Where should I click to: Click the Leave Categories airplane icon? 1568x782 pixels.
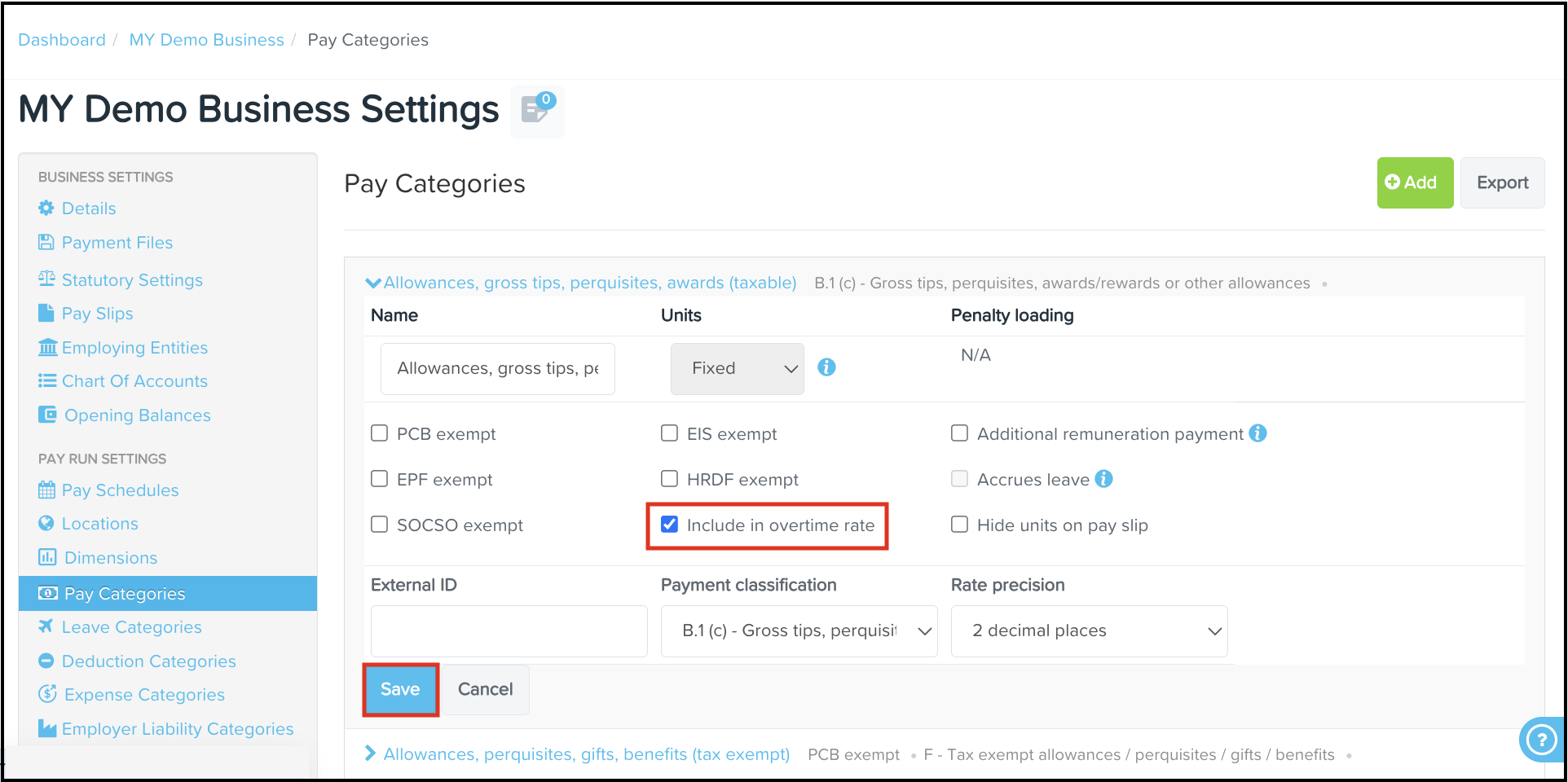click(46, 627)
